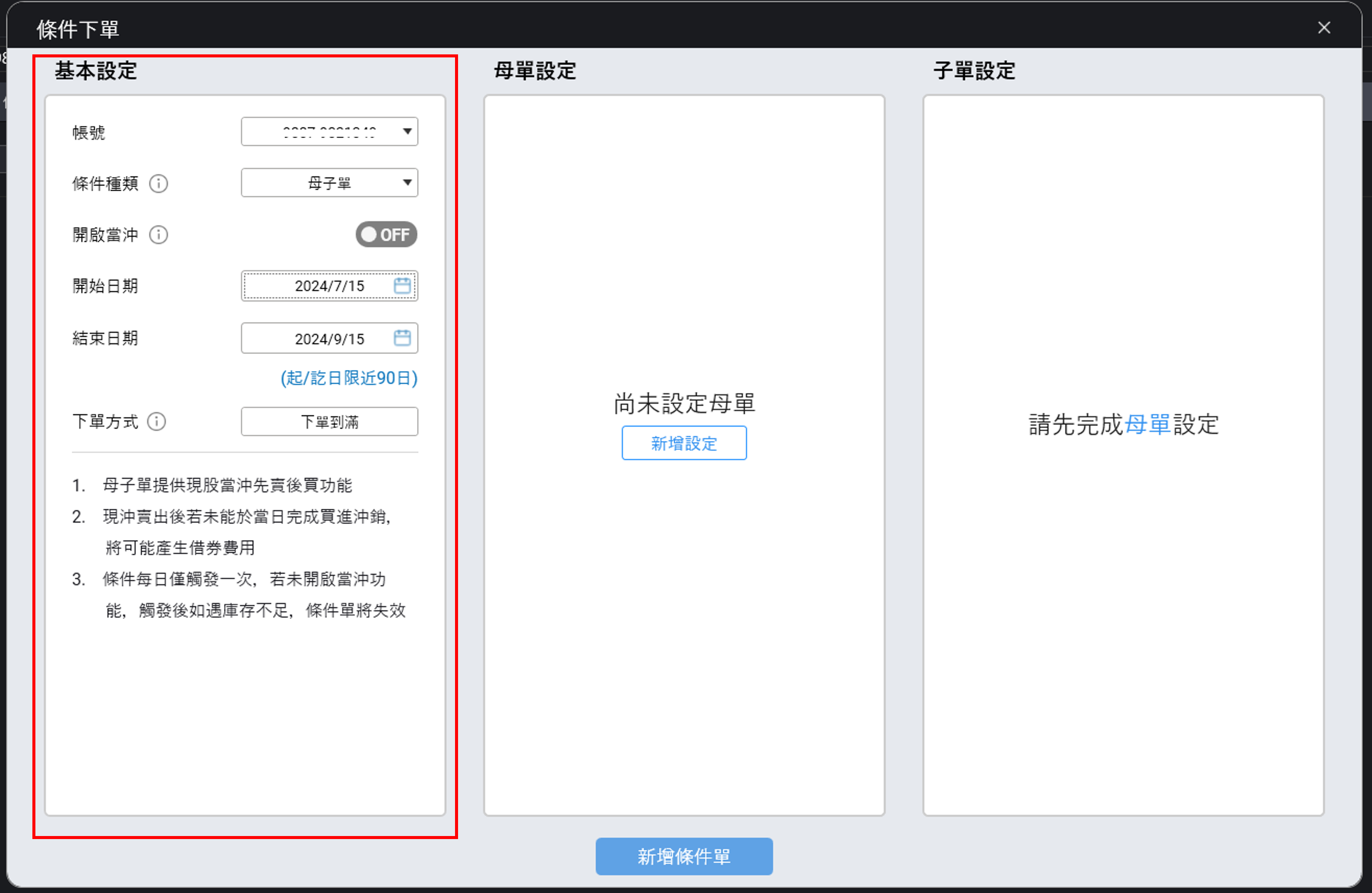This screenshot has height=893, width=1372.
Task: Click note 3 beginning 條件每日僅觸發一次
Action: (239, 595)
